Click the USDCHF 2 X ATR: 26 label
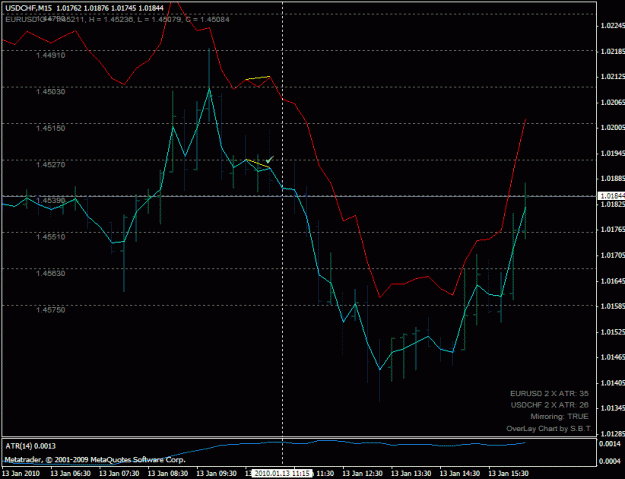 click(x=549, y=405)
